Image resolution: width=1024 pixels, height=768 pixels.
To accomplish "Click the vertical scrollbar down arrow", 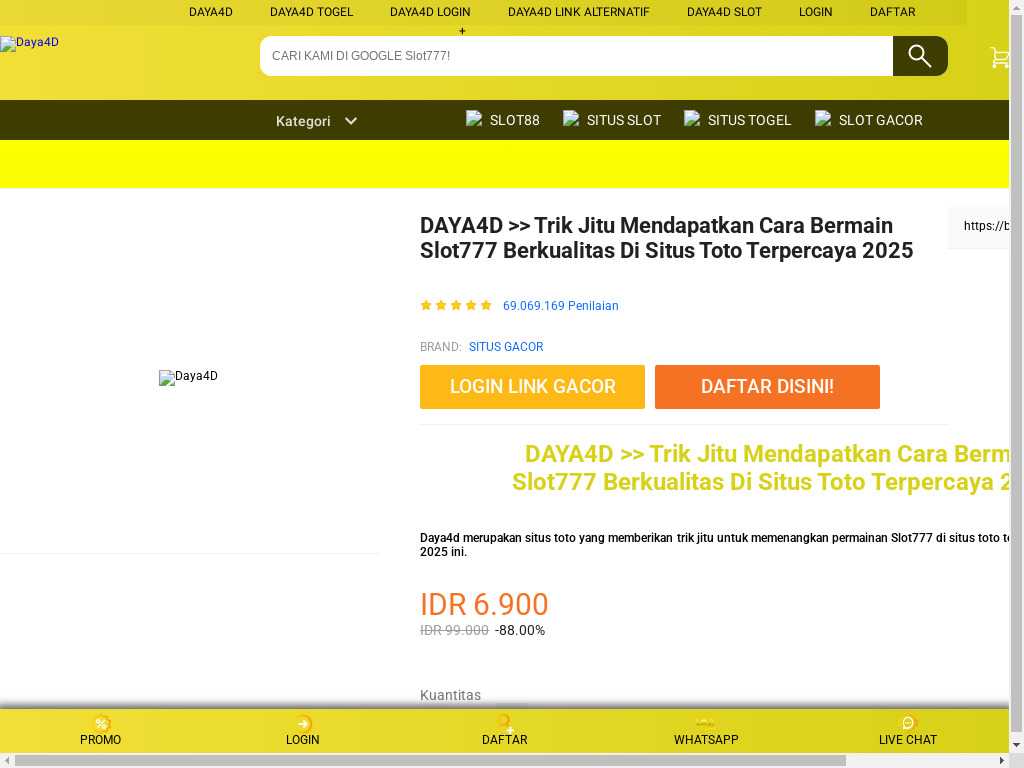I will (x=1017, y=745).
